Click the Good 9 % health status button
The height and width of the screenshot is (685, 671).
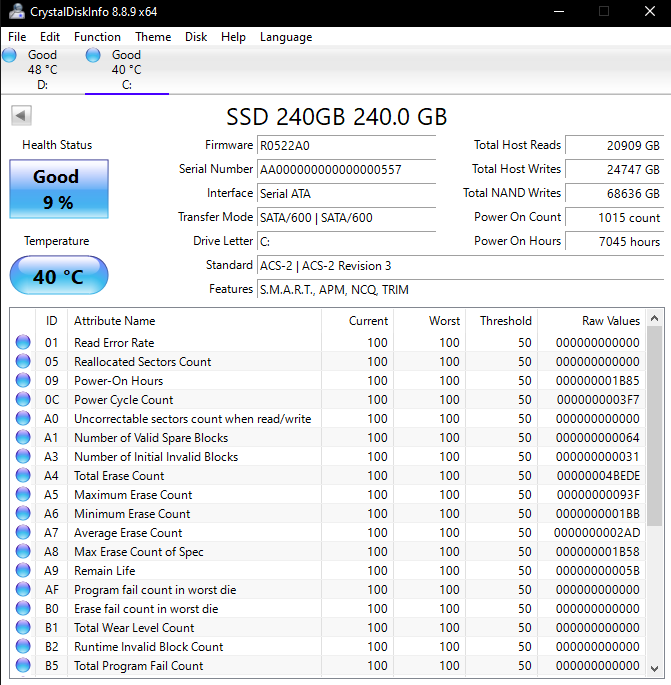[x=59, y=189]
